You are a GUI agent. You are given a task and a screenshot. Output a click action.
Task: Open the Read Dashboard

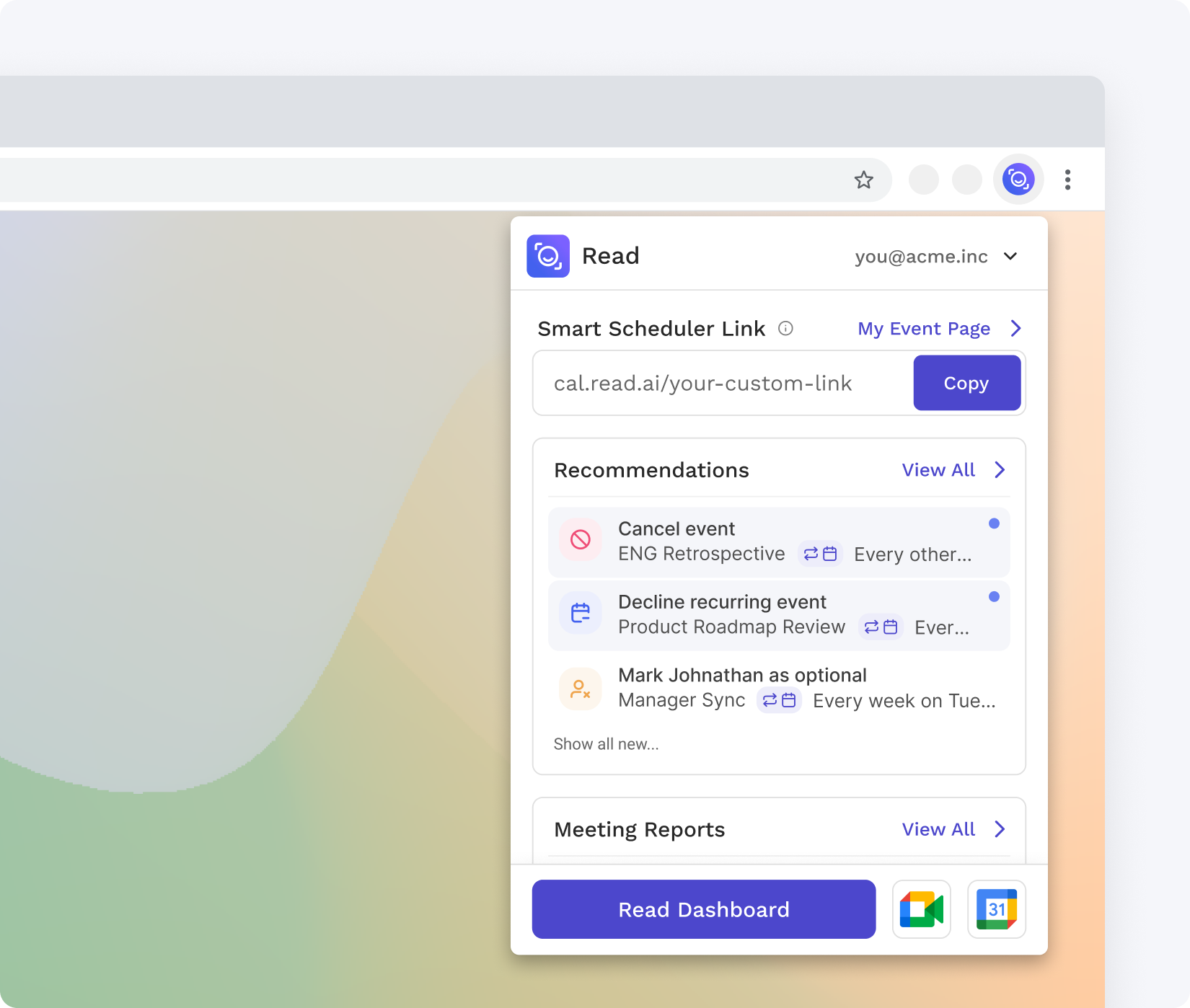click(703, 909)
